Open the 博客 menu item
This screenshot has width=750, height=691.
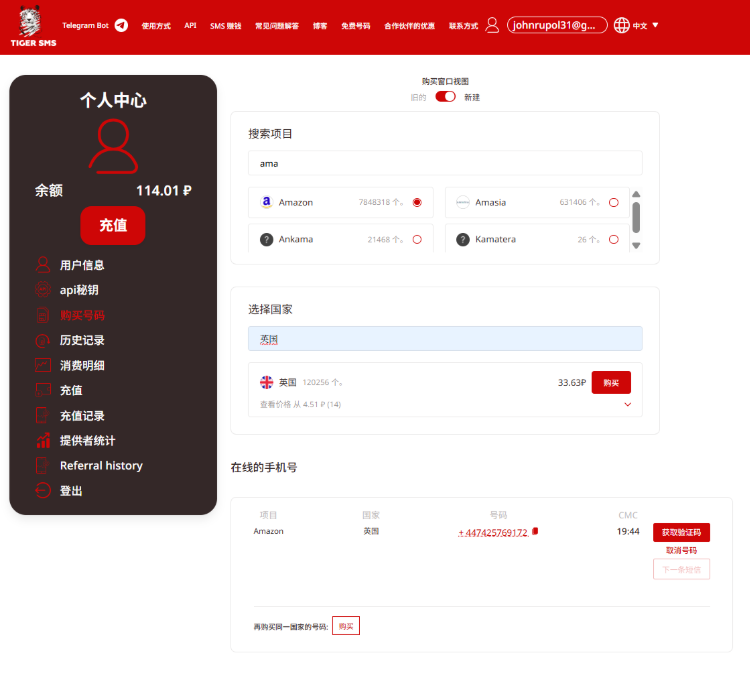320,26
